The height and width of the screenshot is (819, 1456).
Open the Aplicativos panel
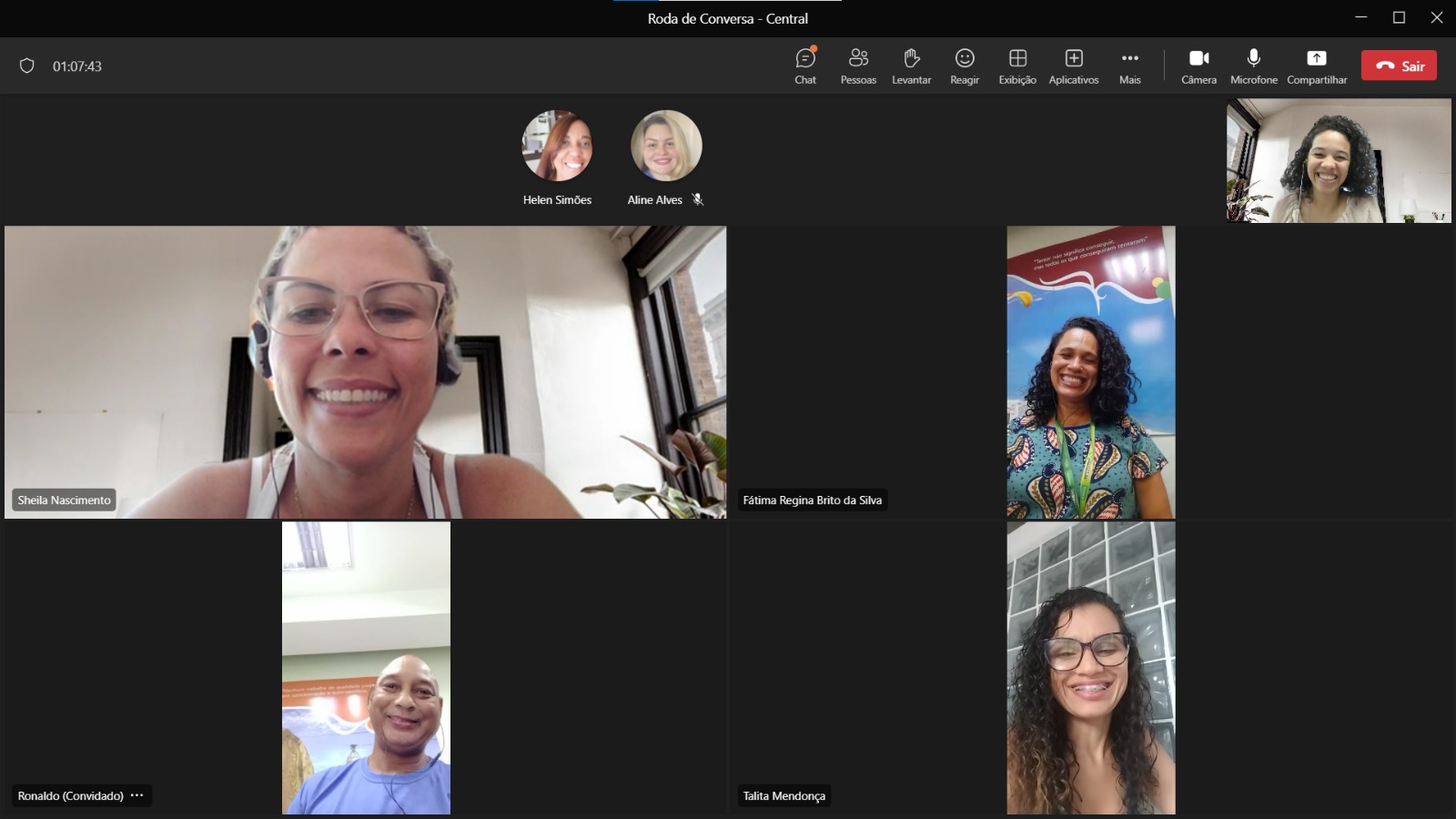tap(1074, 66)
